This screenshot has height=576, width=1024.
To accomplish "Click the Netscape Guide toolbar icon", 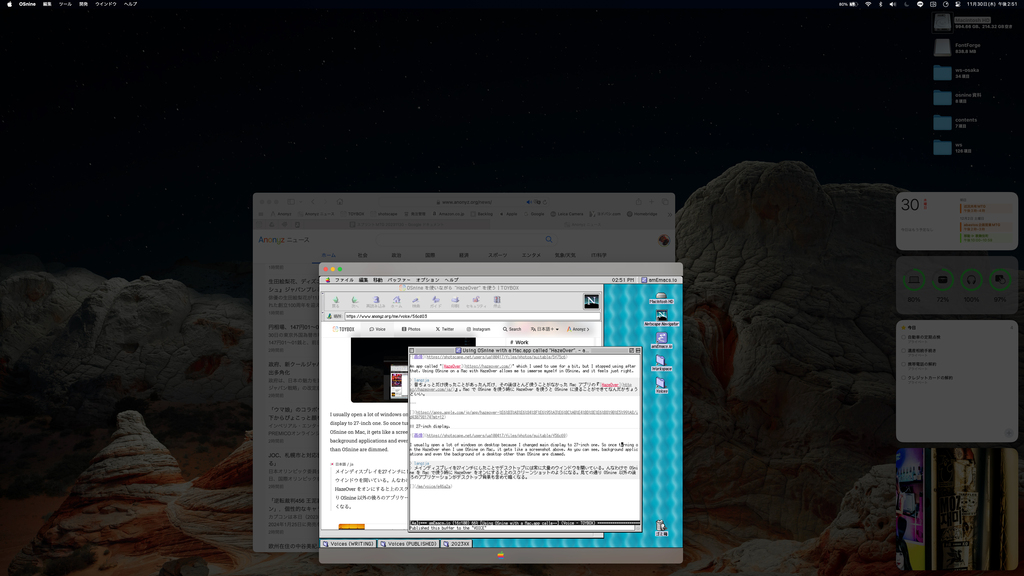I will pos(436,301).
